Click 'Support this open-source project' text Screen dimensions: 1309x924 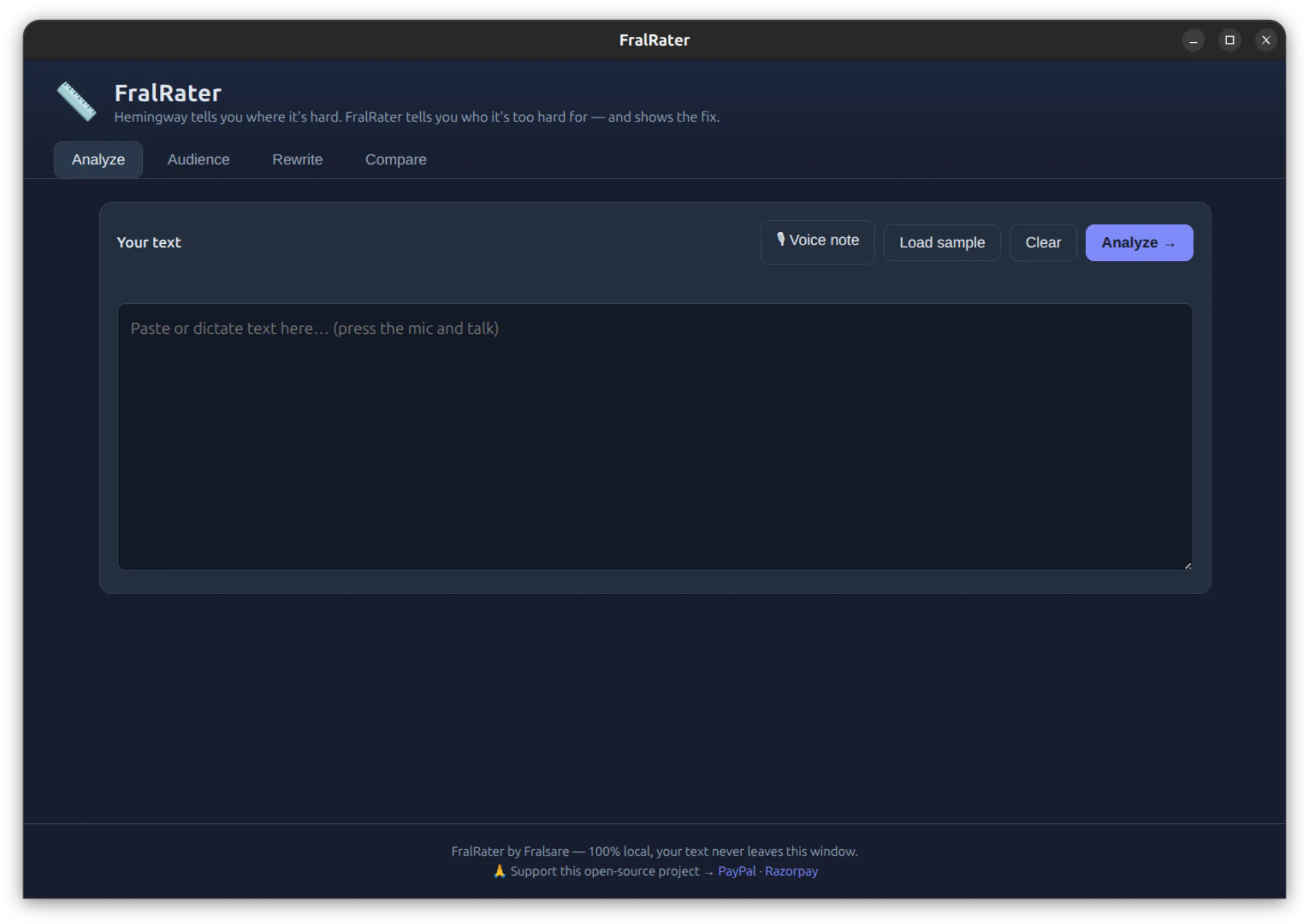604,871
